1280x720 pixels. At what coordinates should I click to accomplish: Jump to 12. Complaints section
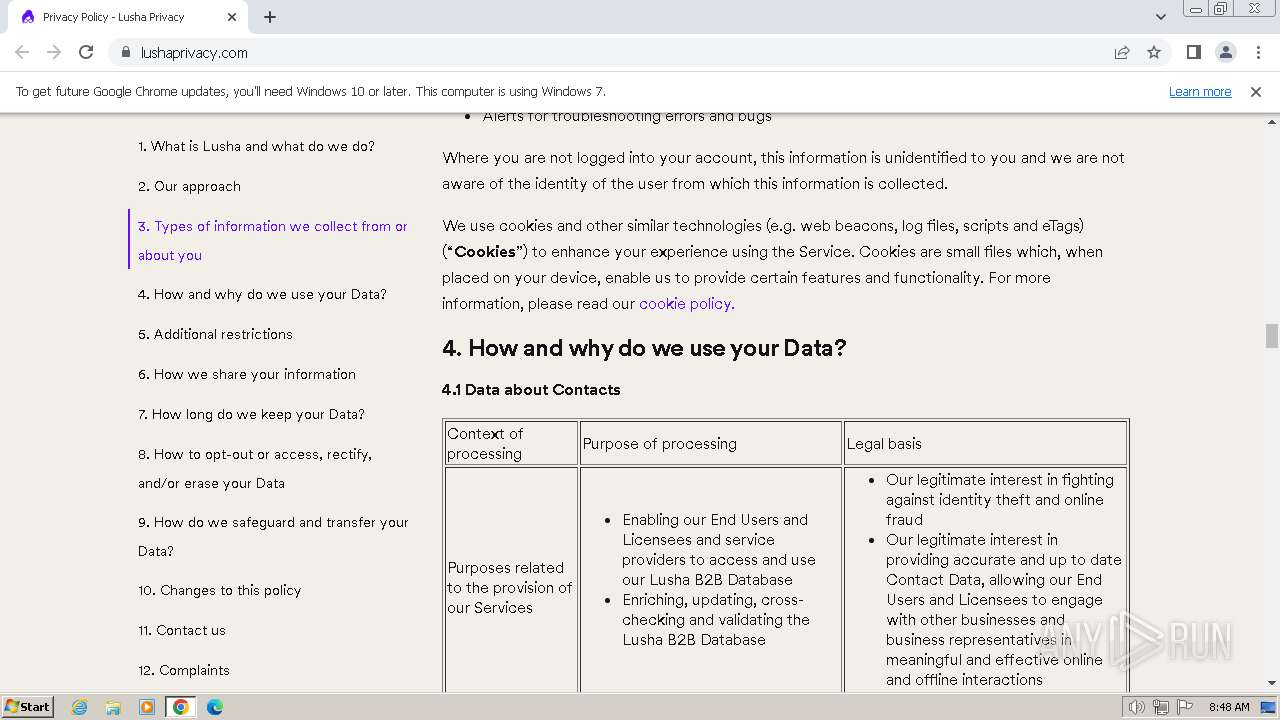pyautogui.click(x=184, y=670)
